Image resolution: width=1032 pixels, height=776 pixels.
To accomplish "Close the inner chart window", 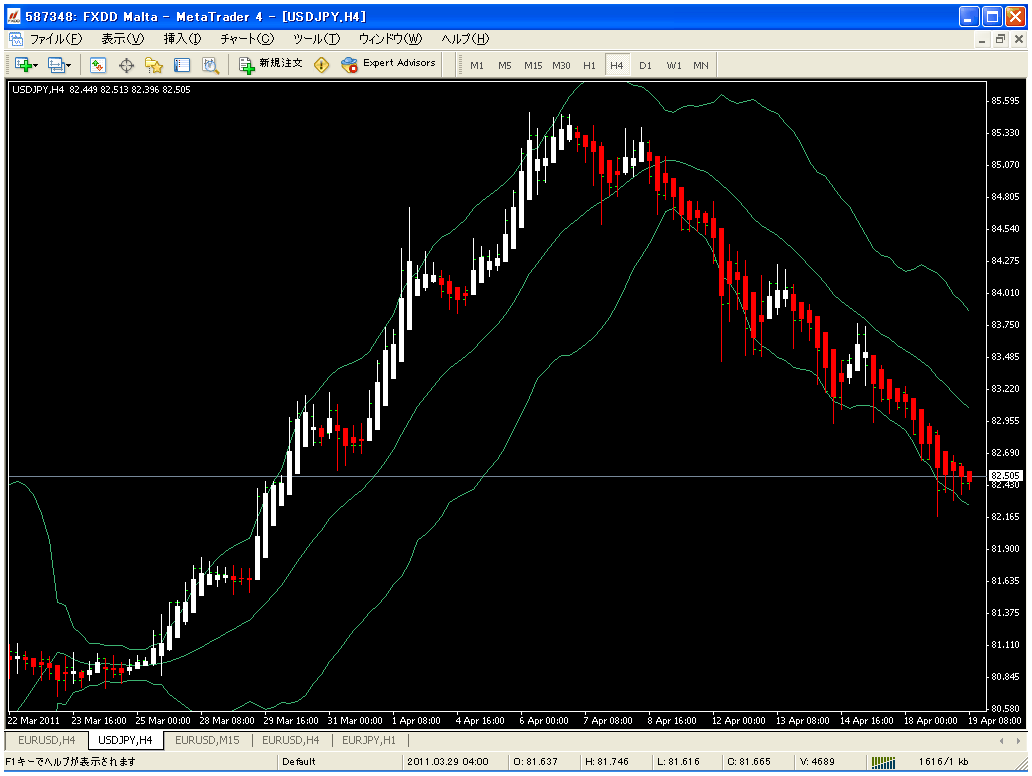I will [x=1019, y=39].
